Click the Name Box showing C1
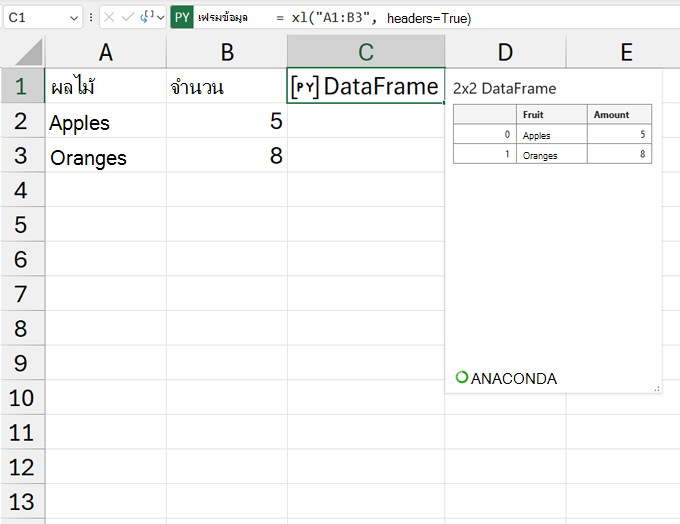680x524 pixels. [x=42, y=17]
